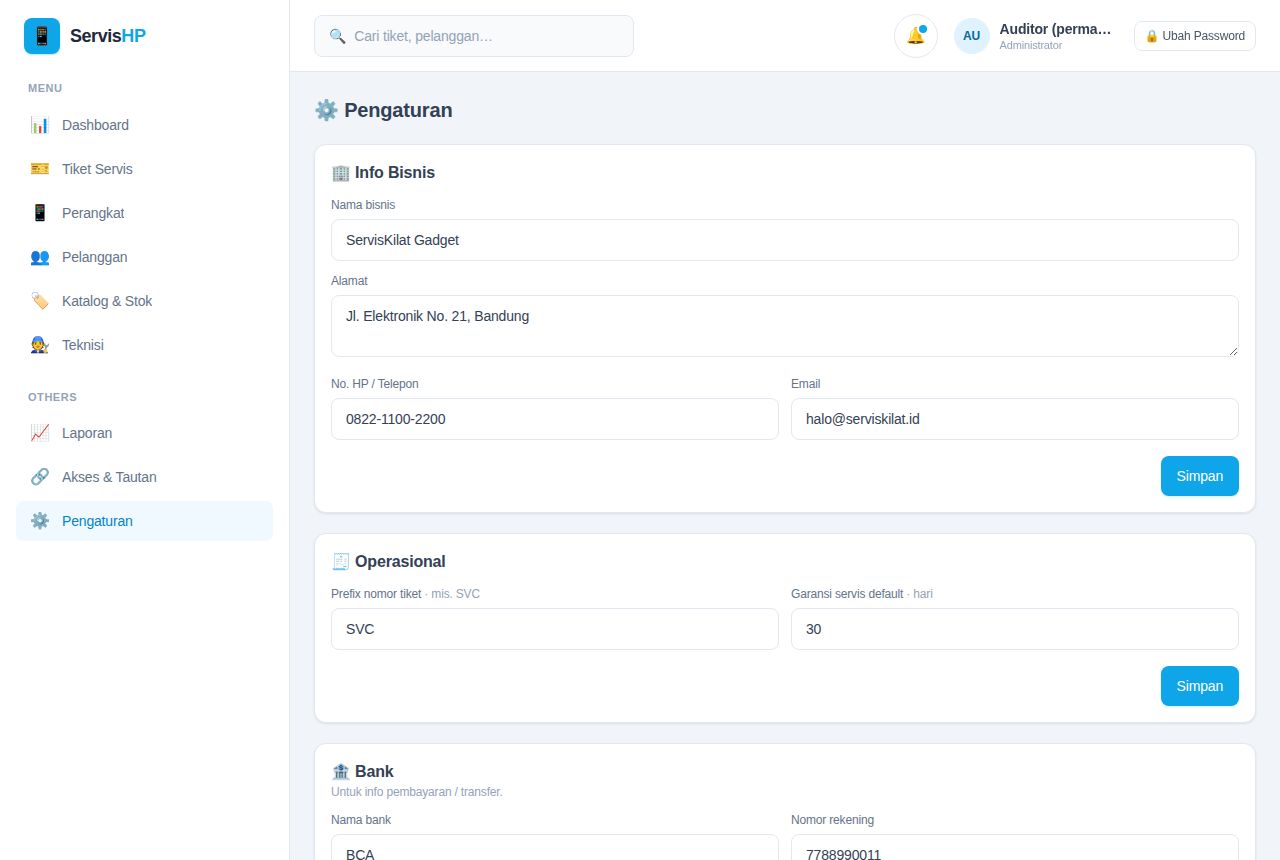Click the No. HP / Telepon field
The height and width of the screenshot is (860, 1280).
555,419
